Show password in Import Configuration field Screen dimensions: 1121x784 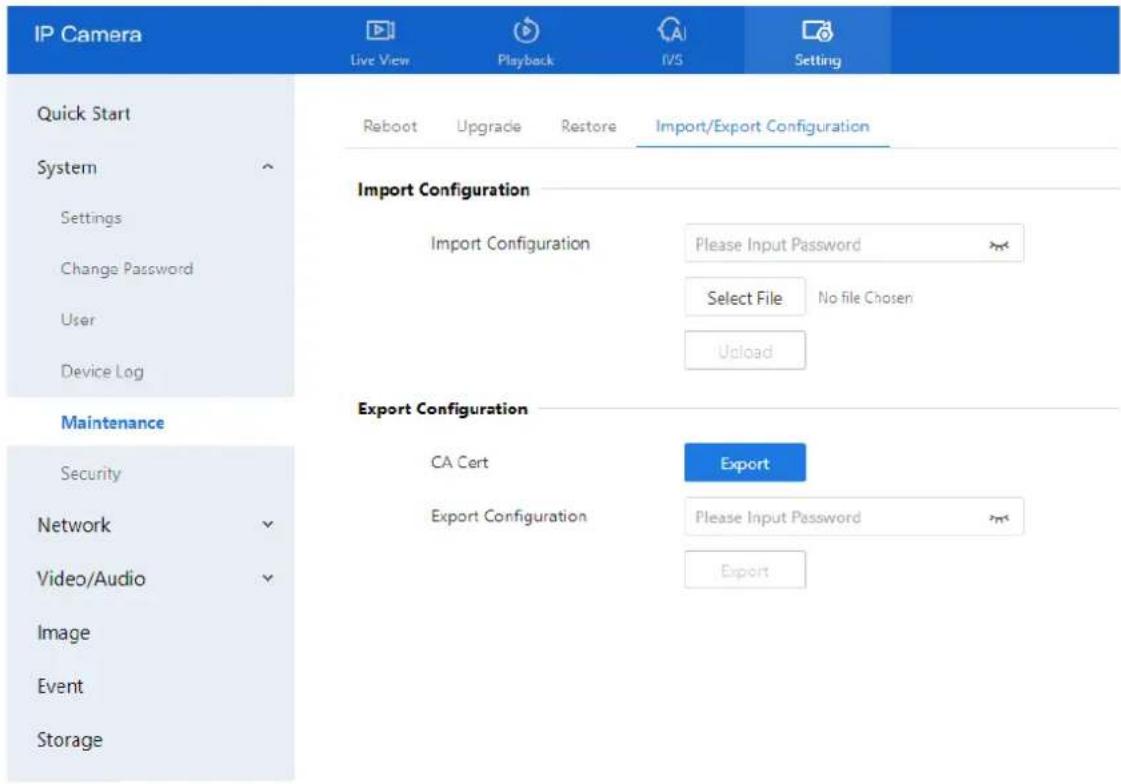point(999,246)
